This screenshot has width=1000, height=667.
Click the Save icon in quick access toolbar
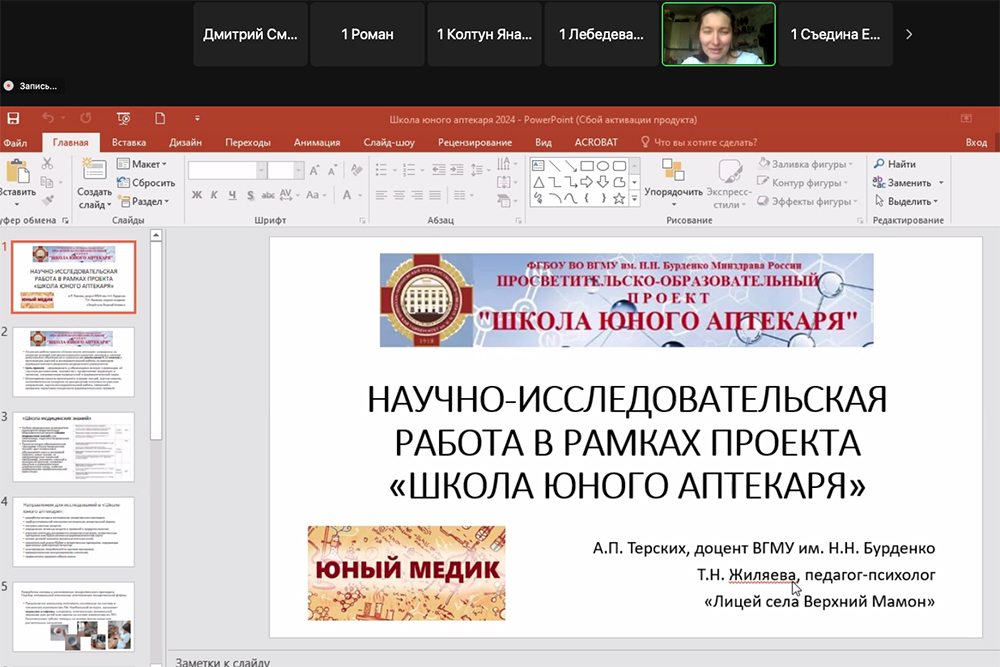click(x=13, y=118)
